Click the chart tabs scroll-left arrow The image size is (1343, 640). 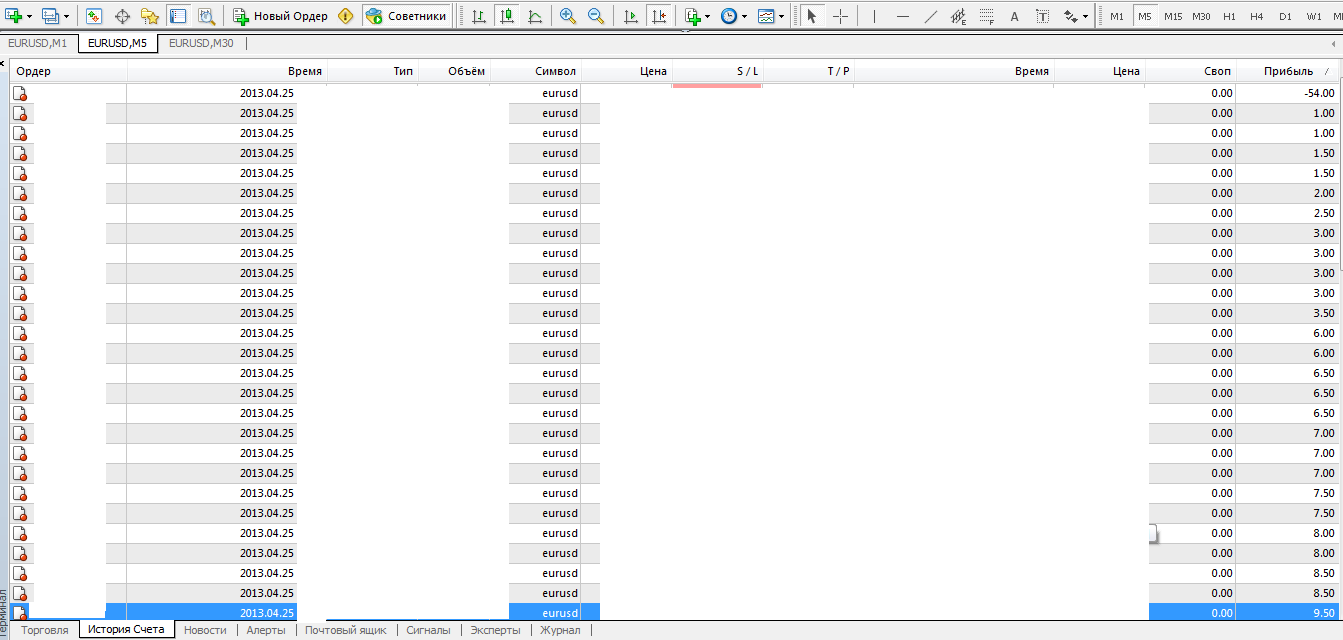(1335, 44)
